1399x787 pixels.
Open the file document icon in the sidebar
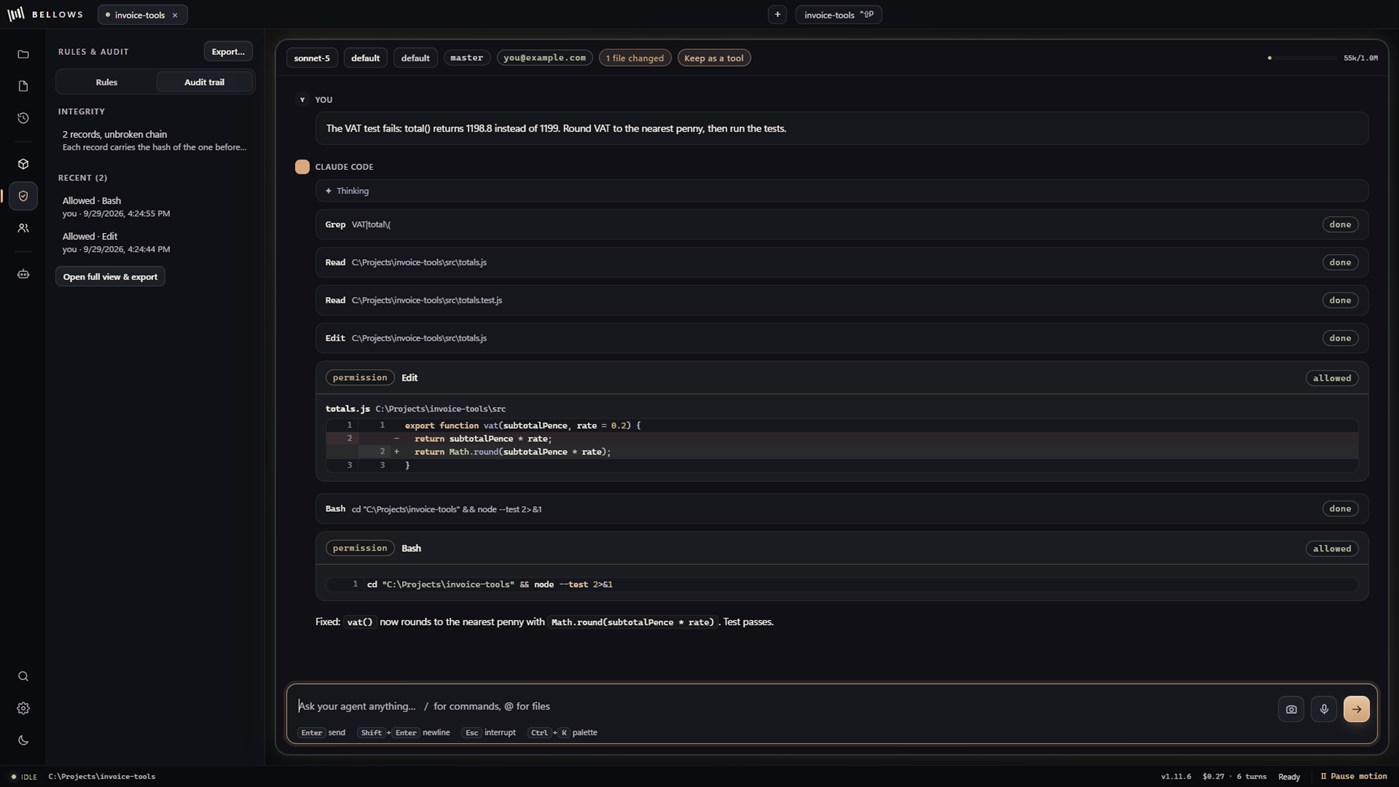tap(23, 86)
